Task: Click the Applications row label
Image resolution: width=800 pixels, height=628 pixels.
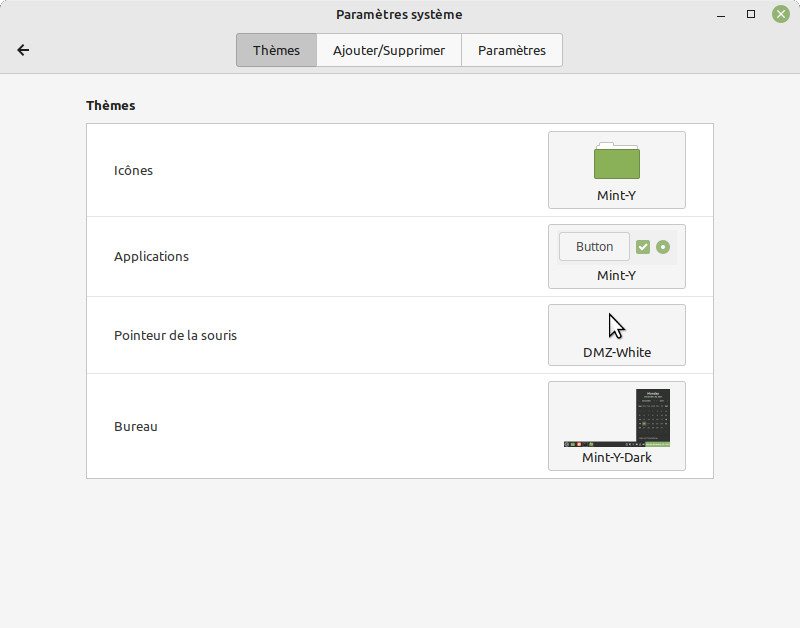Action: [152, 256]
